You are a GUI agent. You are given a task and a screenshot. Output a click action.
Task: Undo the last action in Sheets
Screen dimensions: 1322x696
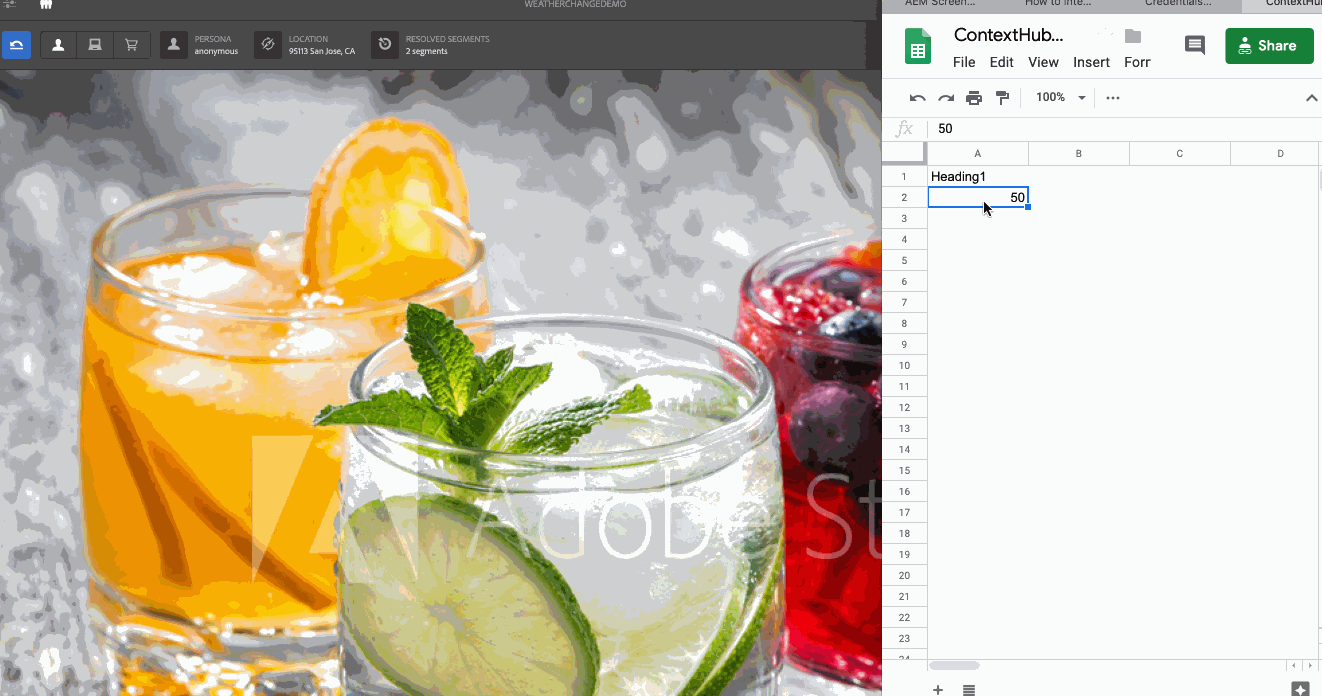click(x=917, y=98)
